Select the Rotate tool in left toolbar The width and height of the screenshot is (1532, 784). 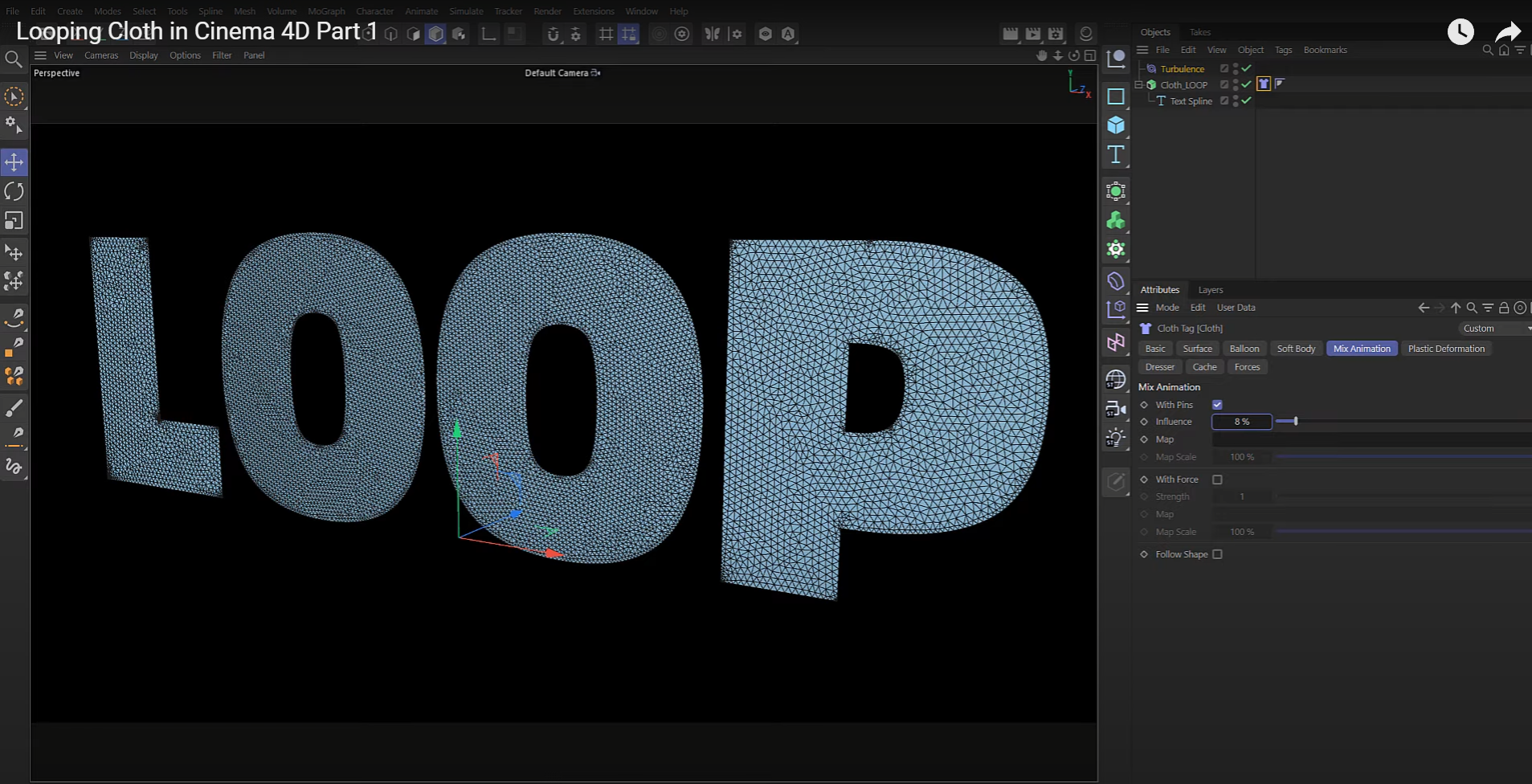coord(14,191)
